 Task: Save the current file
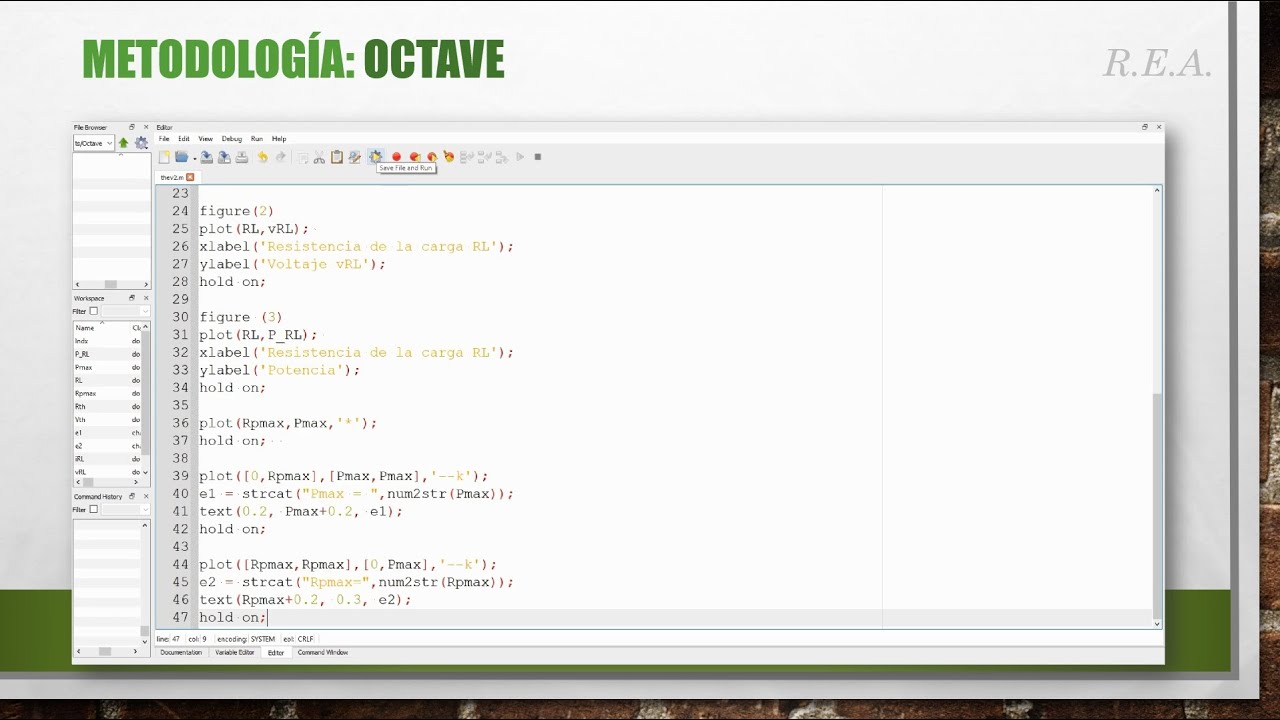coord(206,157)
